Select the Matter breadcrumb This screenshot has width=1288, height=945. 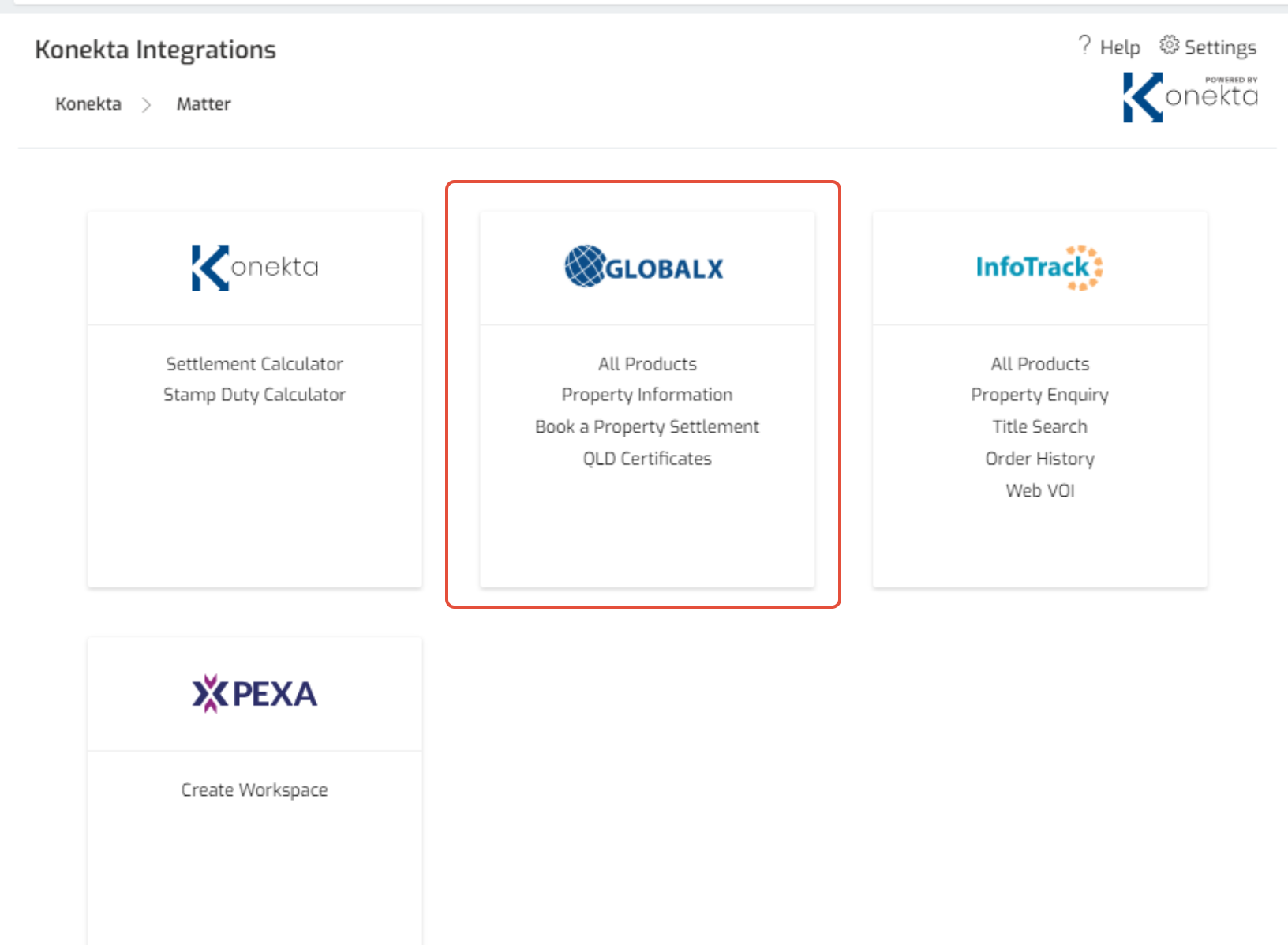(204, 104)
